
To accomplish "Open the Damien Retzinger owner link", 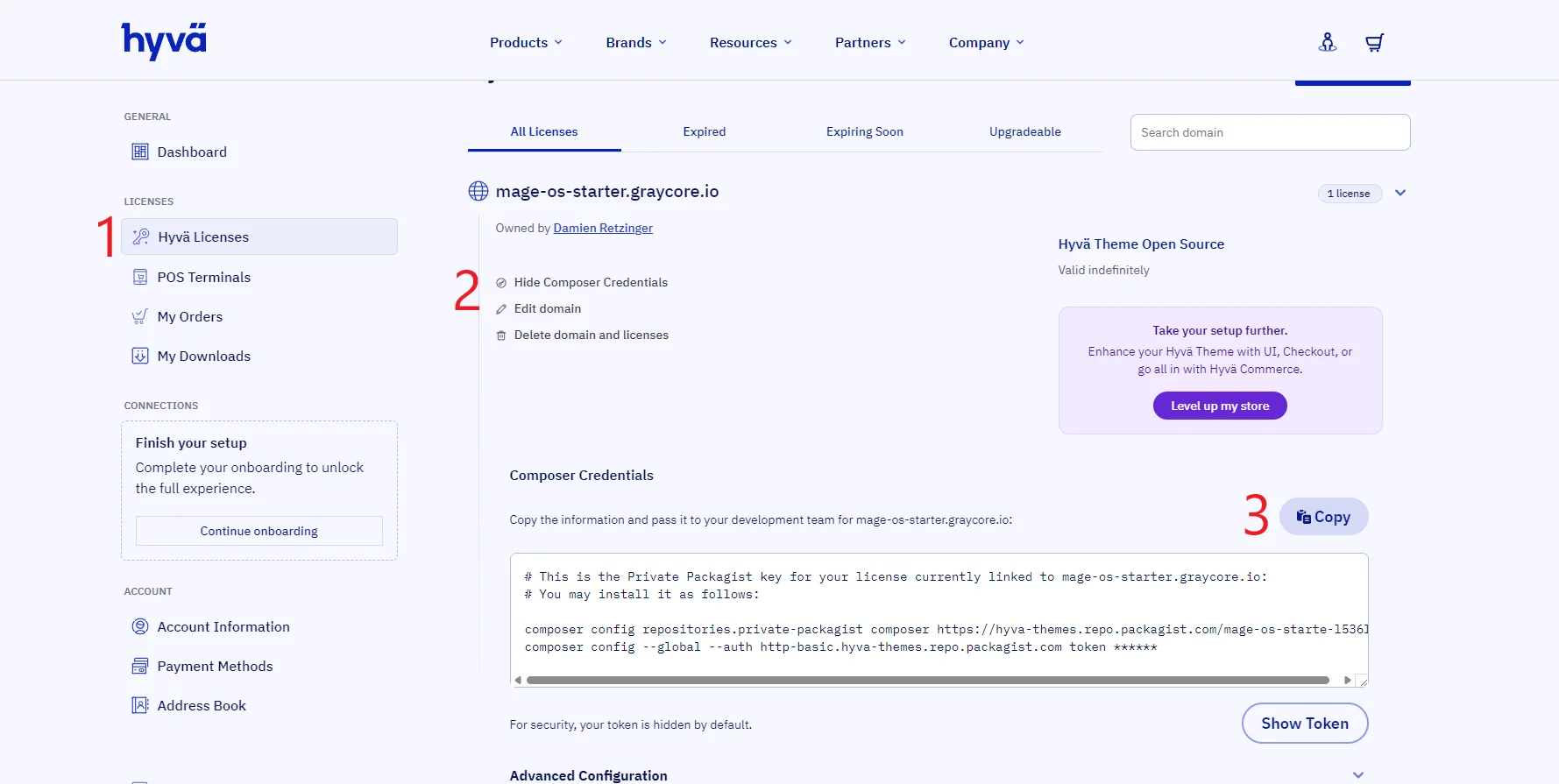I will point(603,228).
